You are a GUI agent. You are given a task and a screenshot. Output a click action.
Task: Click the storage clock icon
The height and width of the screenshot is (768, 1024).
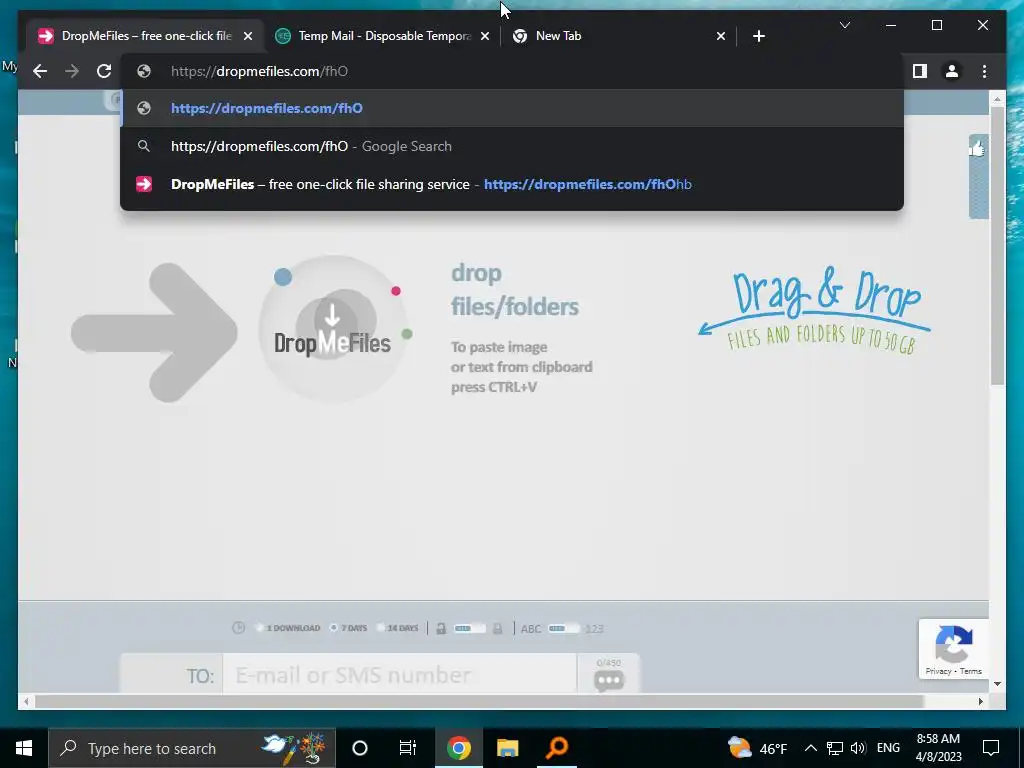(238, 628)
